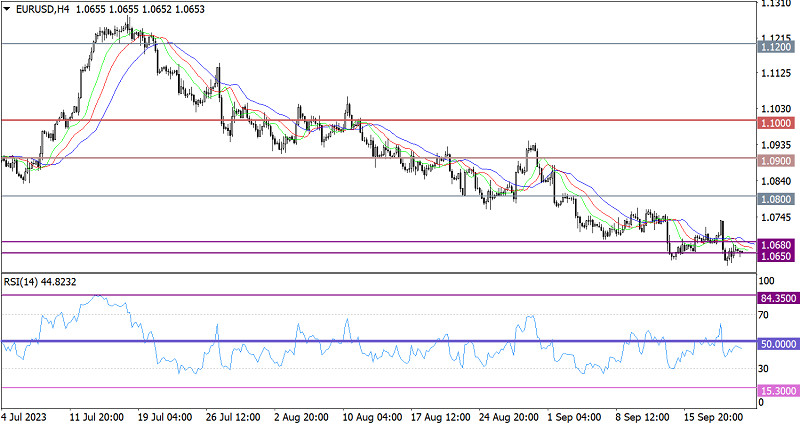Click the 8 Sep 12:00 time label
Viewport: 800px width, 426px height.
642,417
